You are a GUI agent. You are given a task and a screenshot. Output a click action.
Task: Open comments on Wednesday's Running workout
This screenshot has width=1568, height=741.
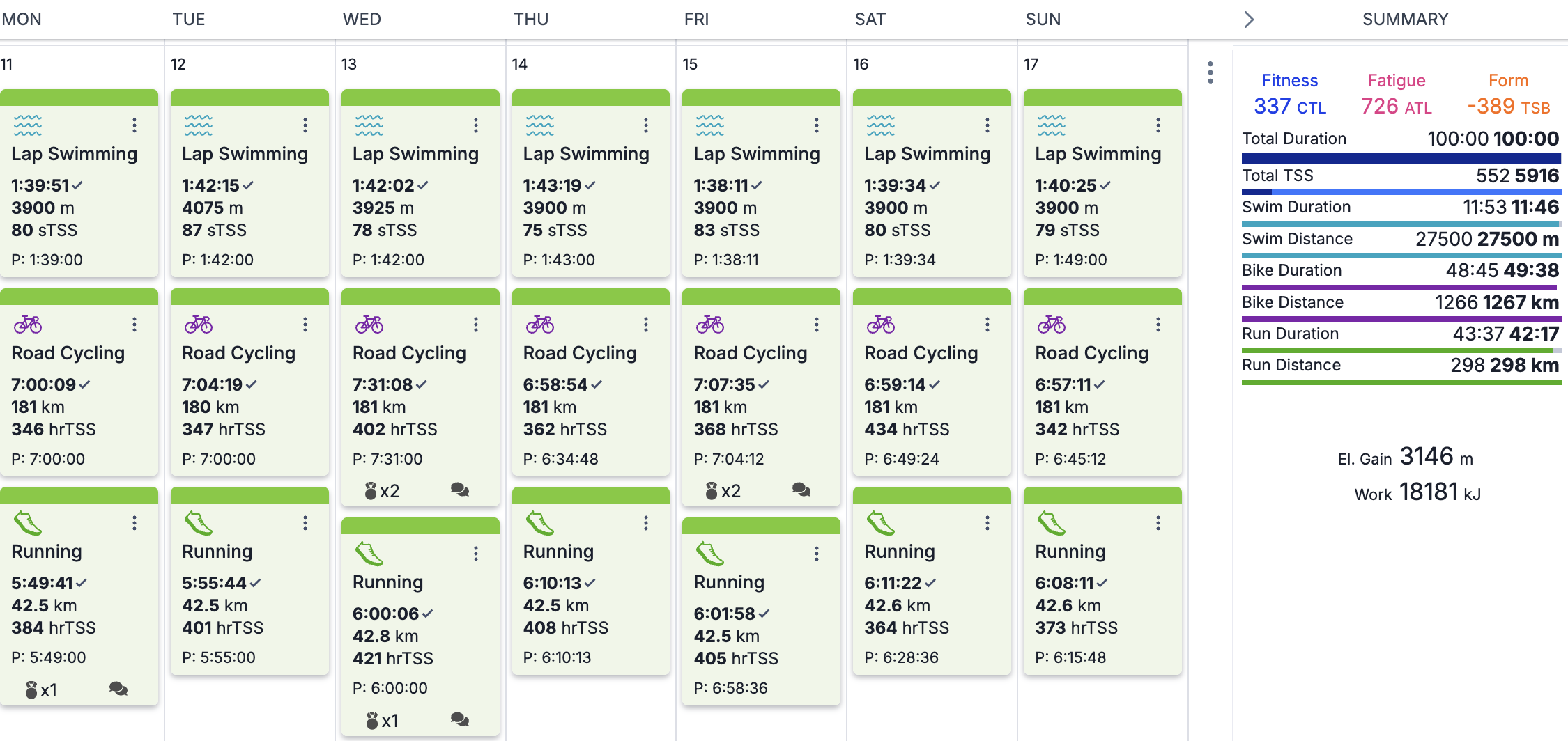460,719
